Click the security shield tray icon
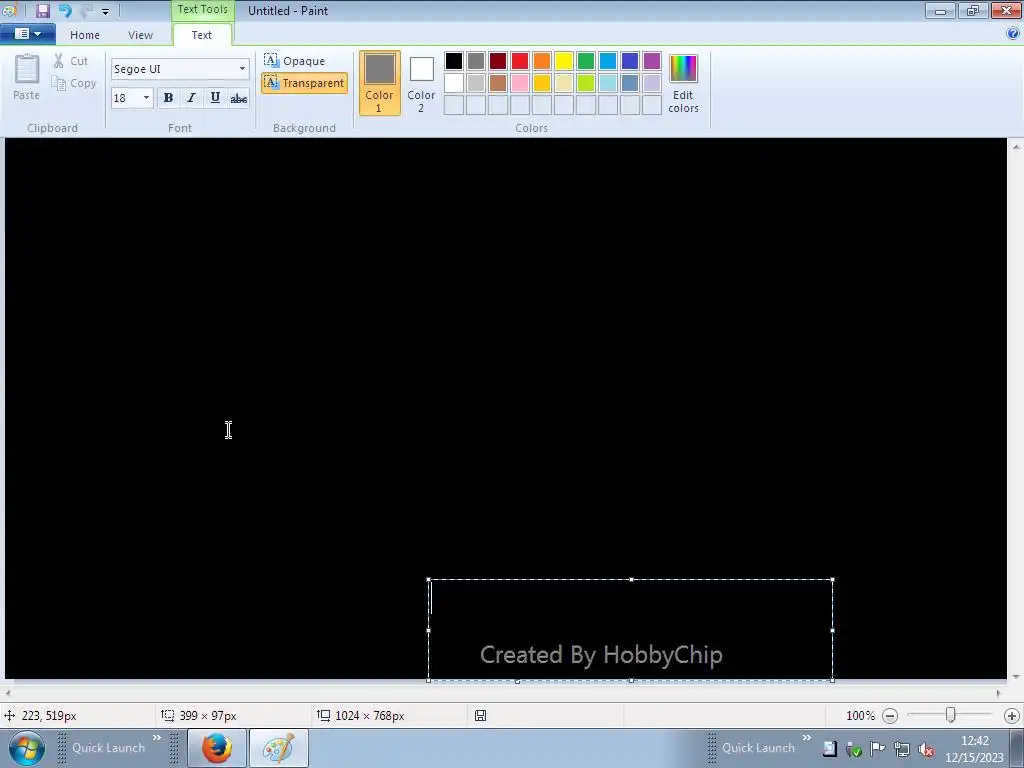This screenshot has width=1024, height=768. (854, 750)
